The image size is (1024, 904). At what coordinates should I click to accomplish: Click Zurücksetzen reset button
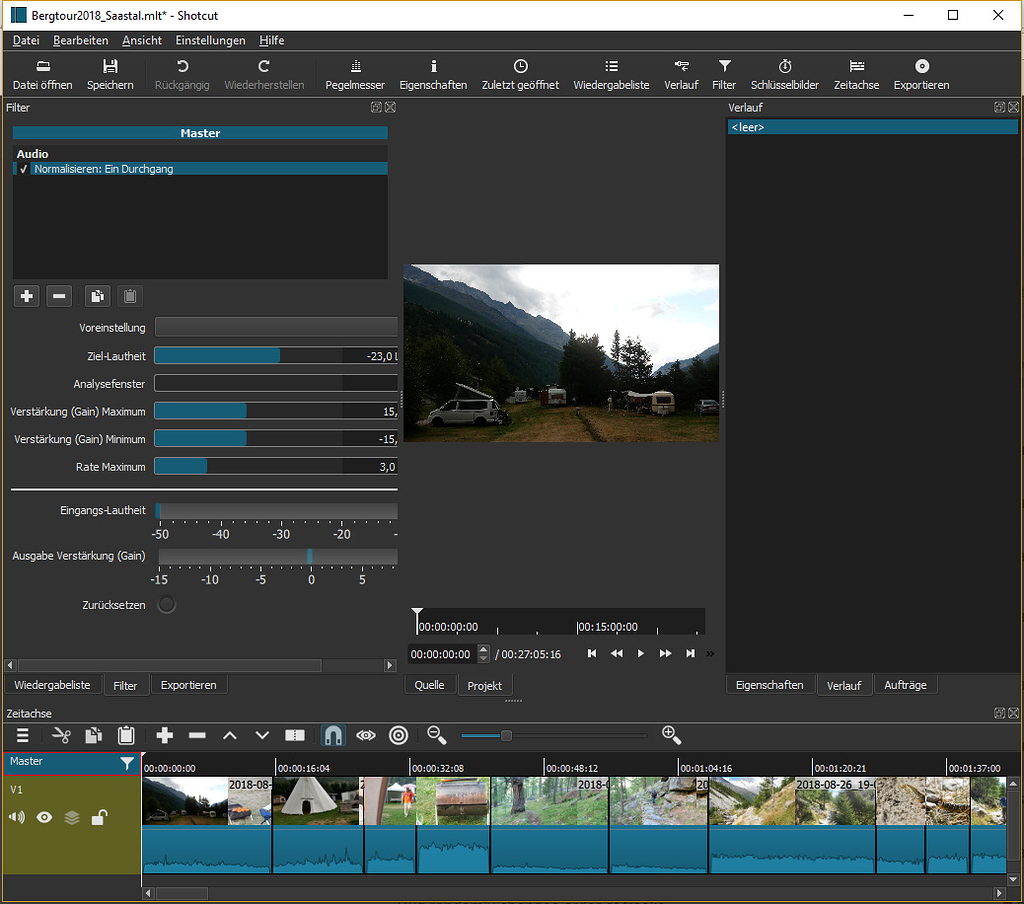[167, 605]
